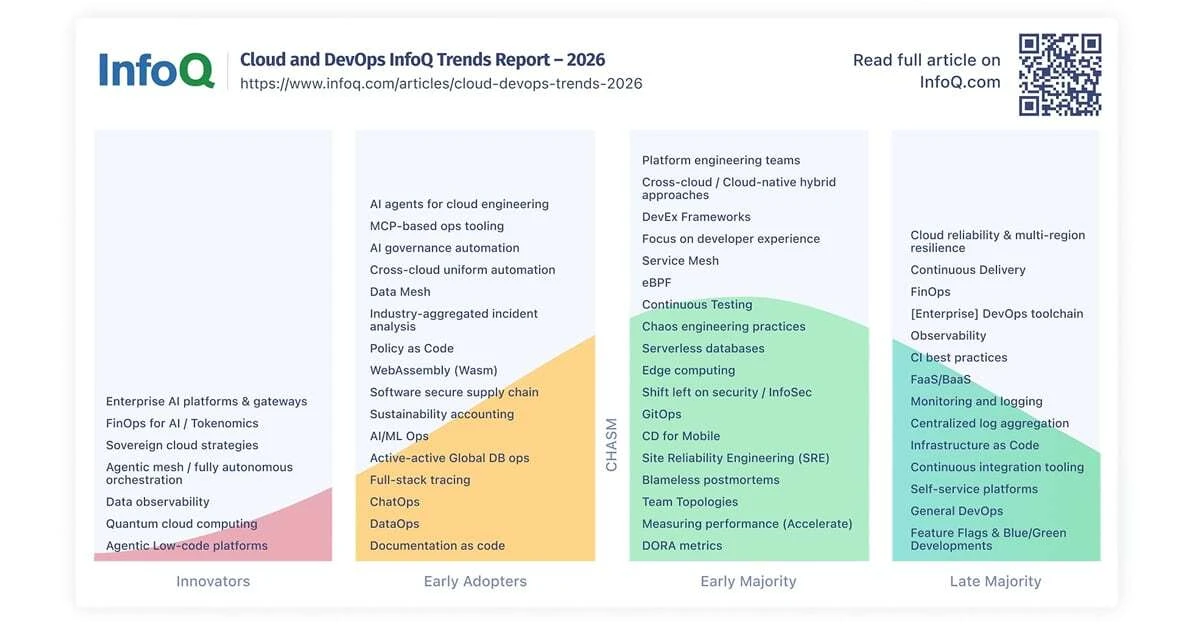
Task: Click 'Agentic mesh / fully autonomous orchestration'
Action: point(200,473)
